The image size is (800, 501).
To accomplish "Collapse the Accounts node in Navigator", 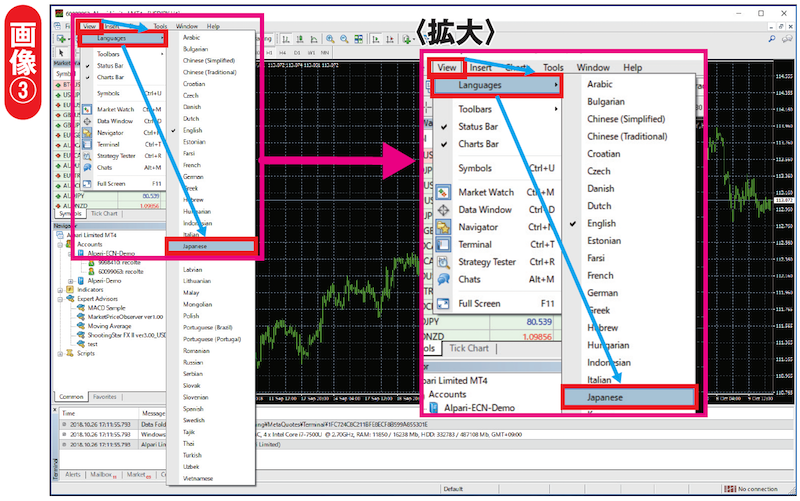I will coord(61,244).
